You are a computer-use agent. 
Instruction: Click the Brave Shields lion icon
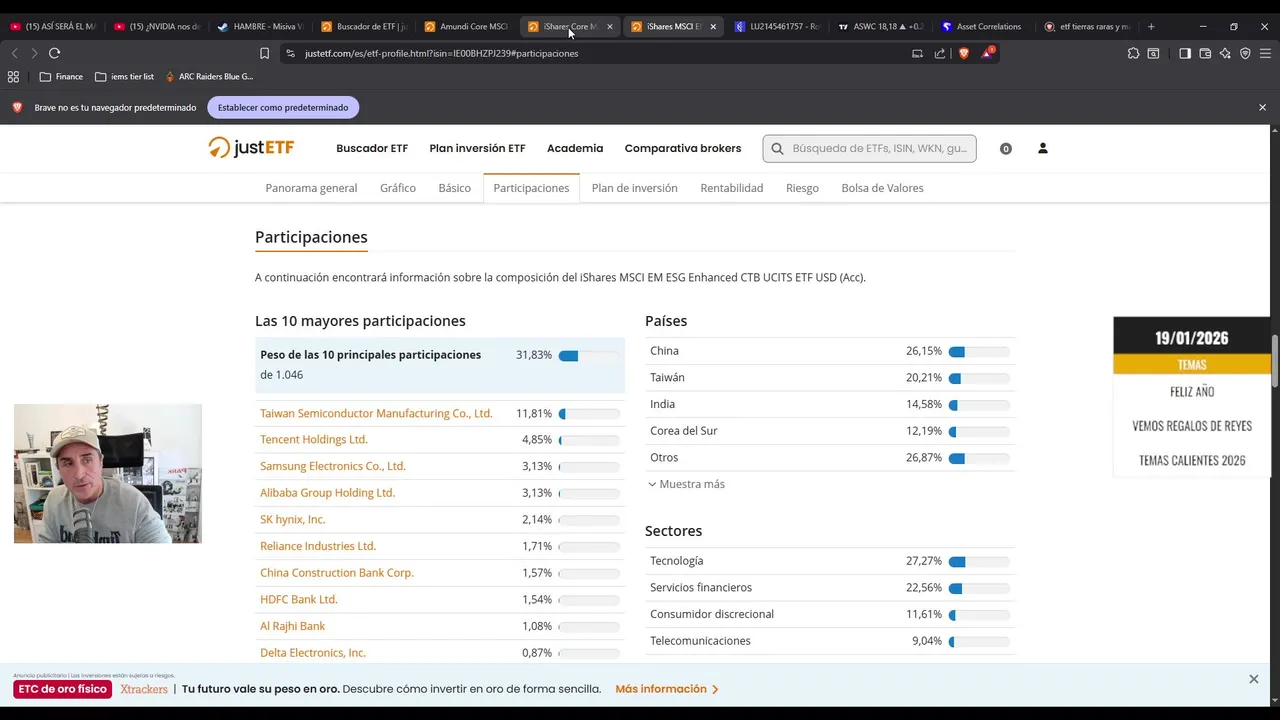[x=964, y=53]
